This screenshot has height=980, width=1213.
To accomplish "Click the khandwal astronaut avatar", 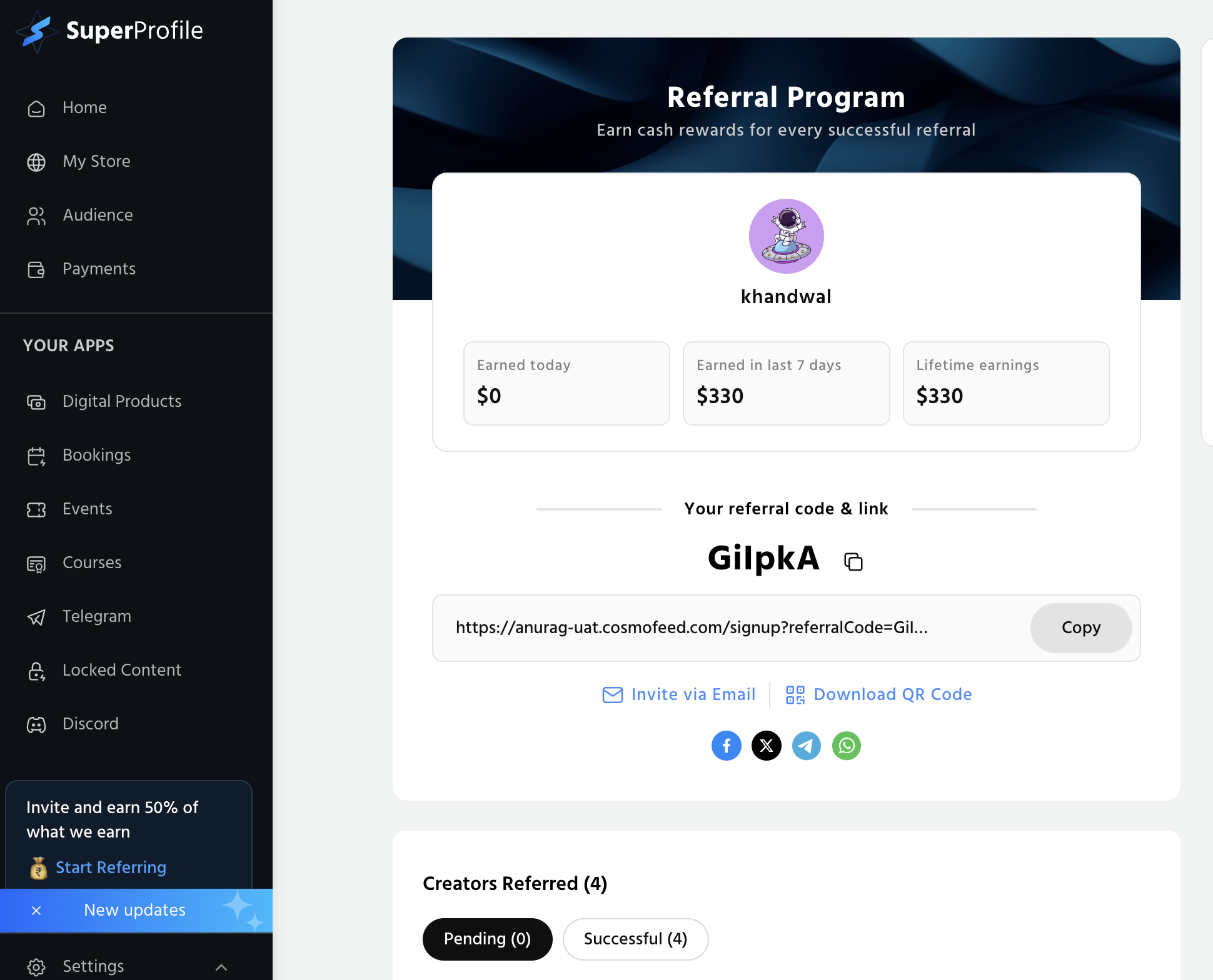I will pyautogui.click(x=787, y=236).
